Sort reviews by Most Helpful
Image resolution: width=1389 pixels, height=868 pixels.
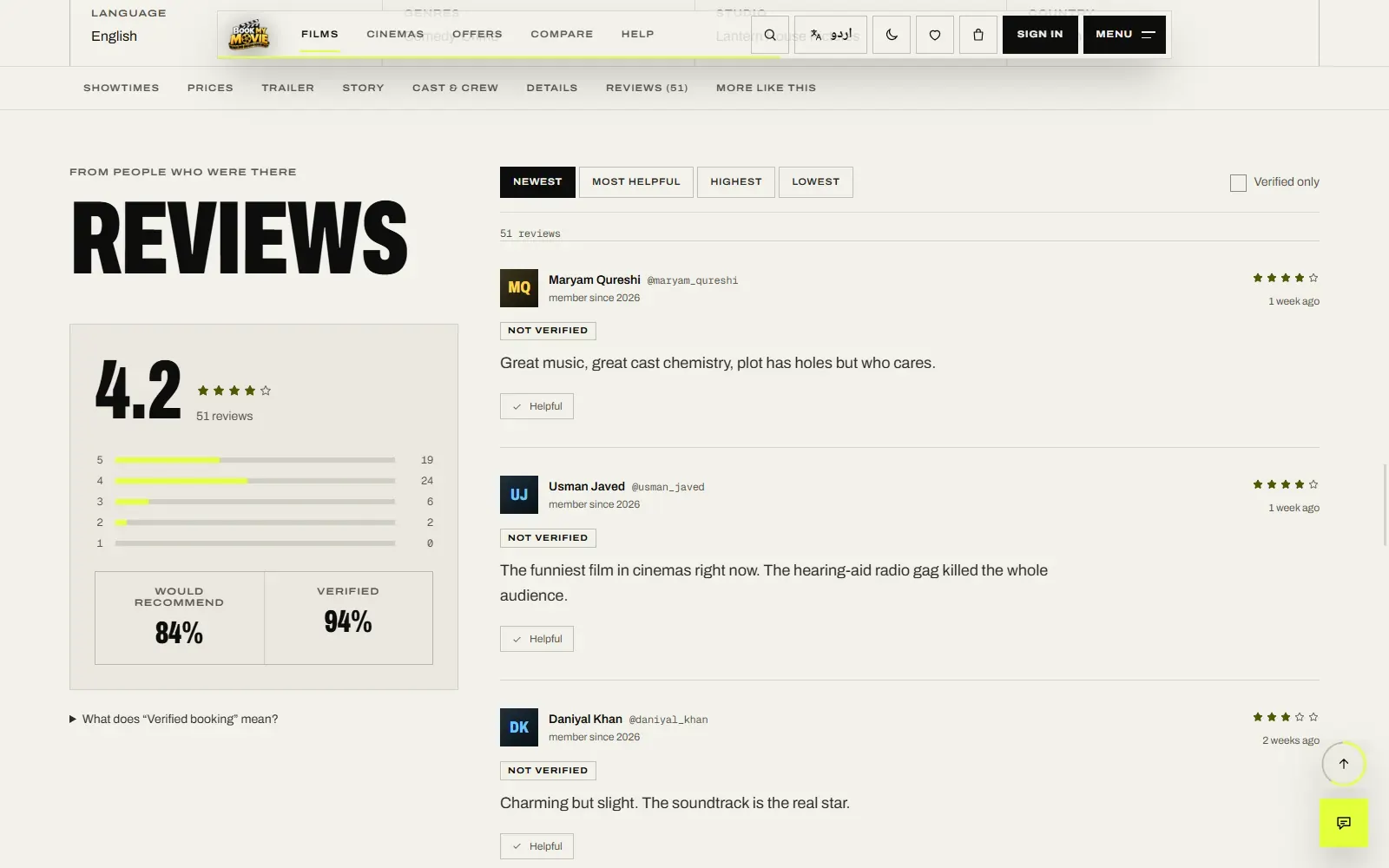tap(636, 182)
